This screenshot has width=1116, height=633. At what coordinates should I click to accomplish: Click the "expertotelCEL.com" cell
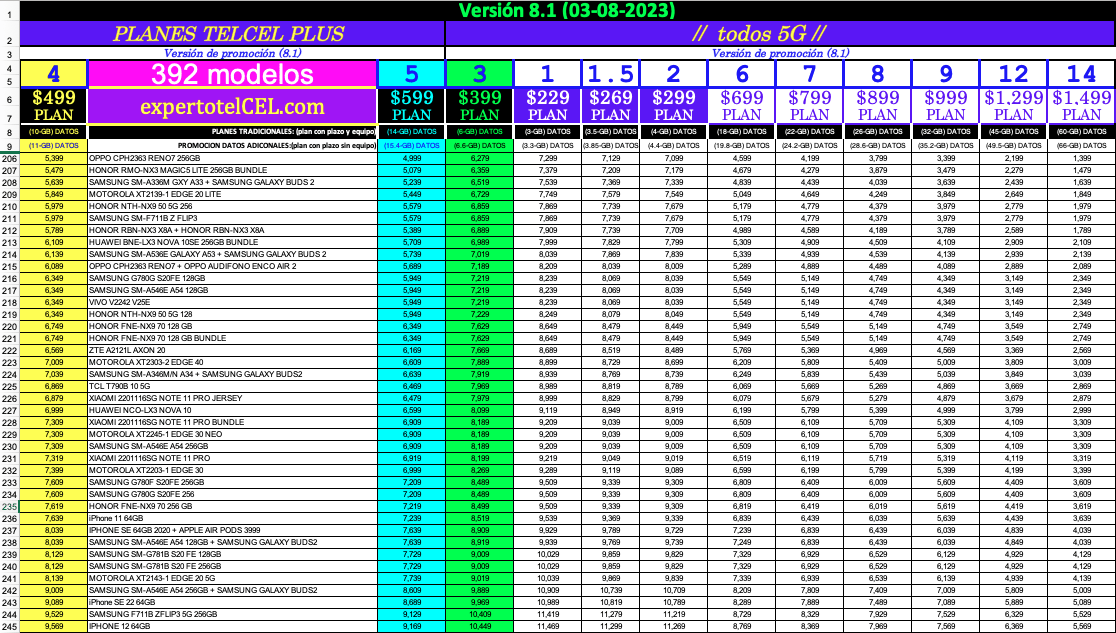coord(231,106)
